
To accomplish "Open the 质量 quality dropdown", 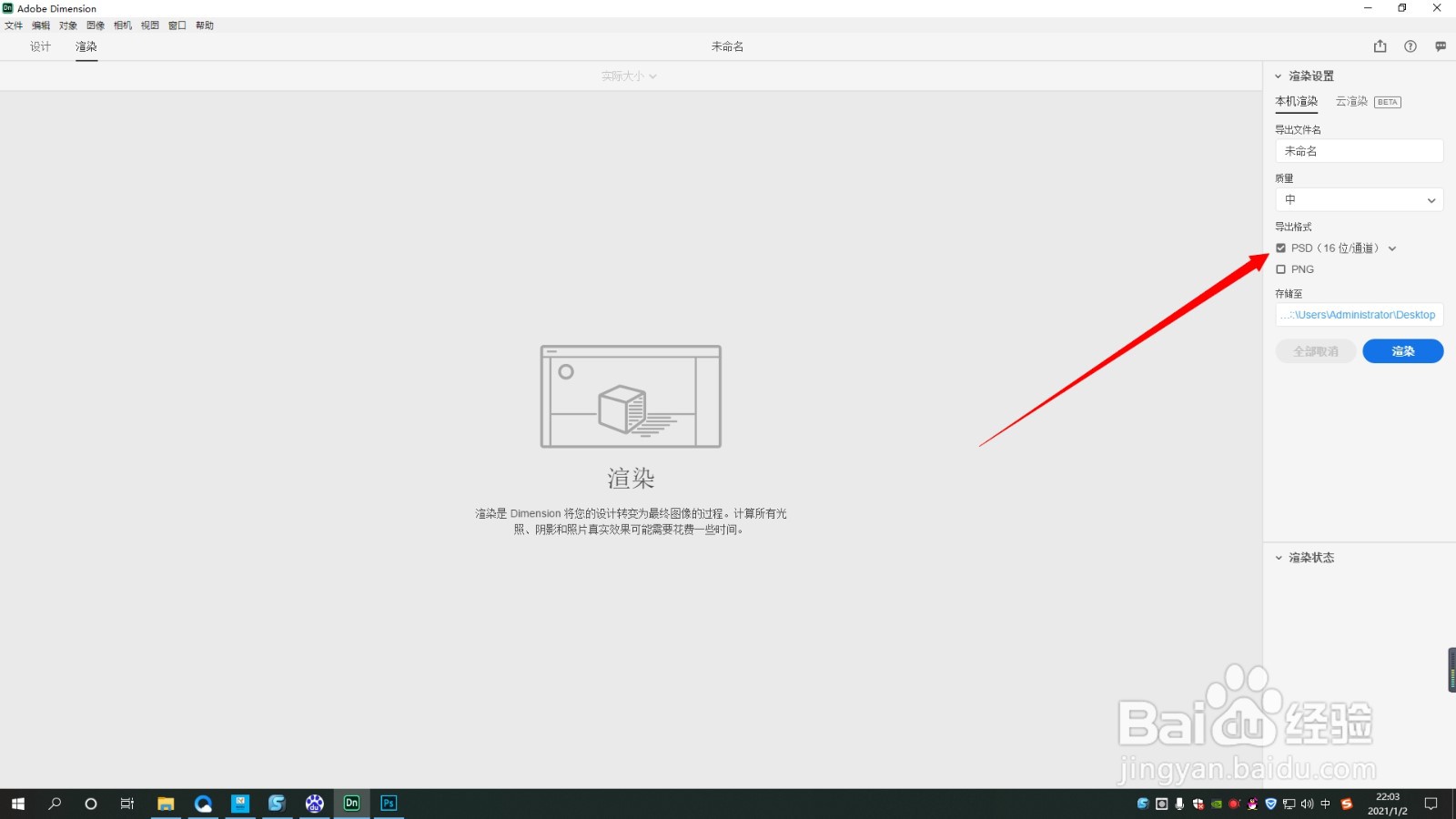I will 1360,200.
